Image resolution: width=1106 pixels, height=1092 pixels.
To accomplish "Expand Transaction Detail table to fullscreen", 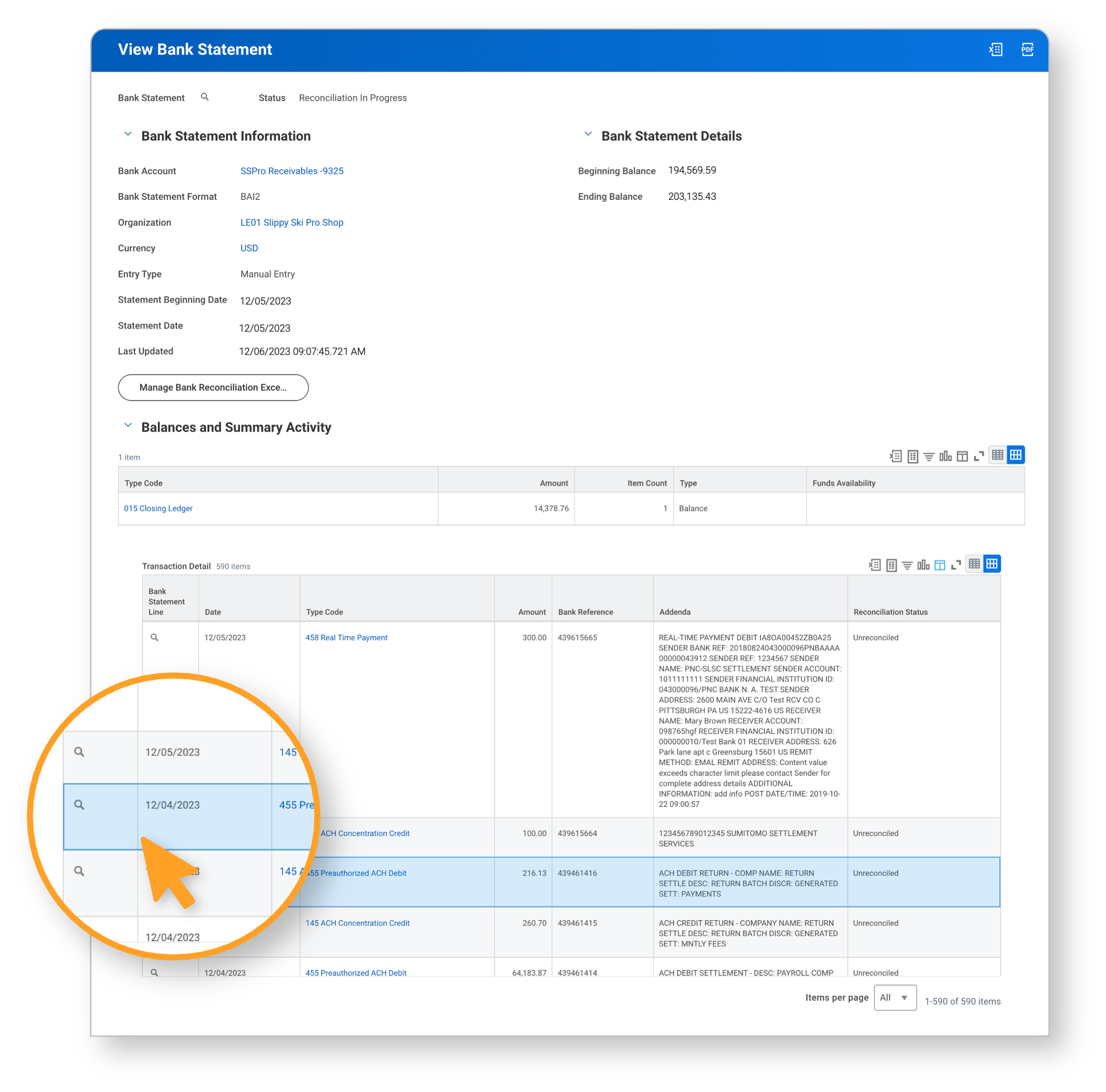I will click(956, 565).
